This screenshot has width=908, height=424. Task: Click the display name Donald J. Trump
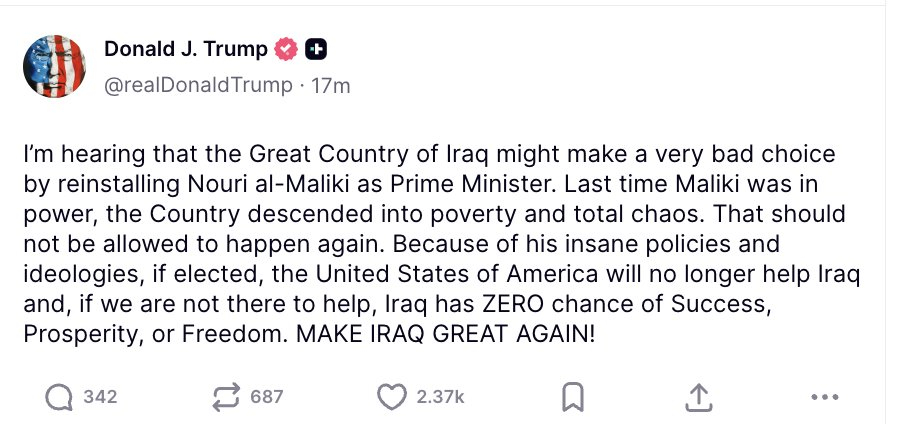[x=186, y=50]
